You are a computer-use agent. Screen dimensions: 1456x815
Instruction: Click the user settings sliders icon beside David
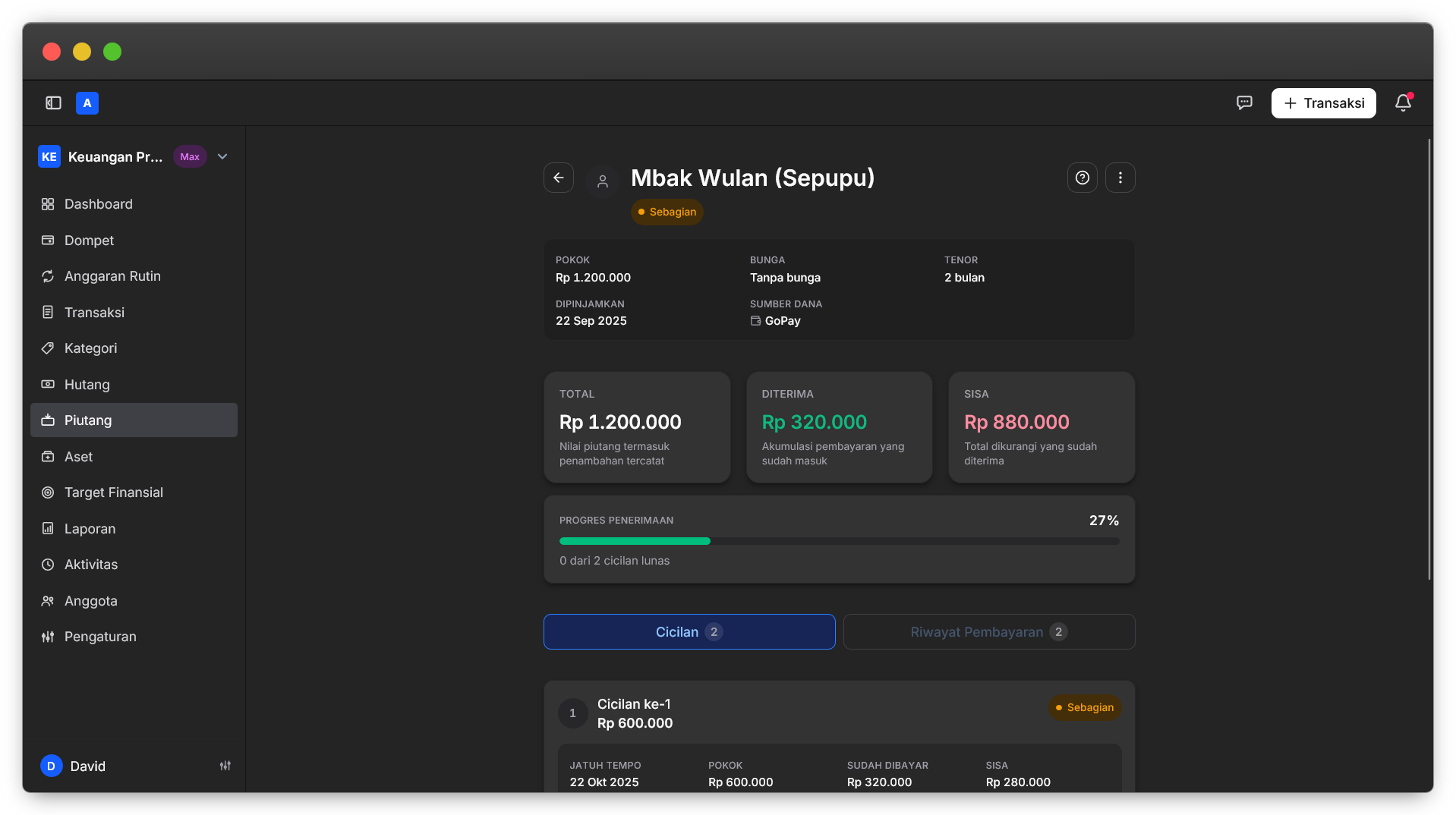225,766
